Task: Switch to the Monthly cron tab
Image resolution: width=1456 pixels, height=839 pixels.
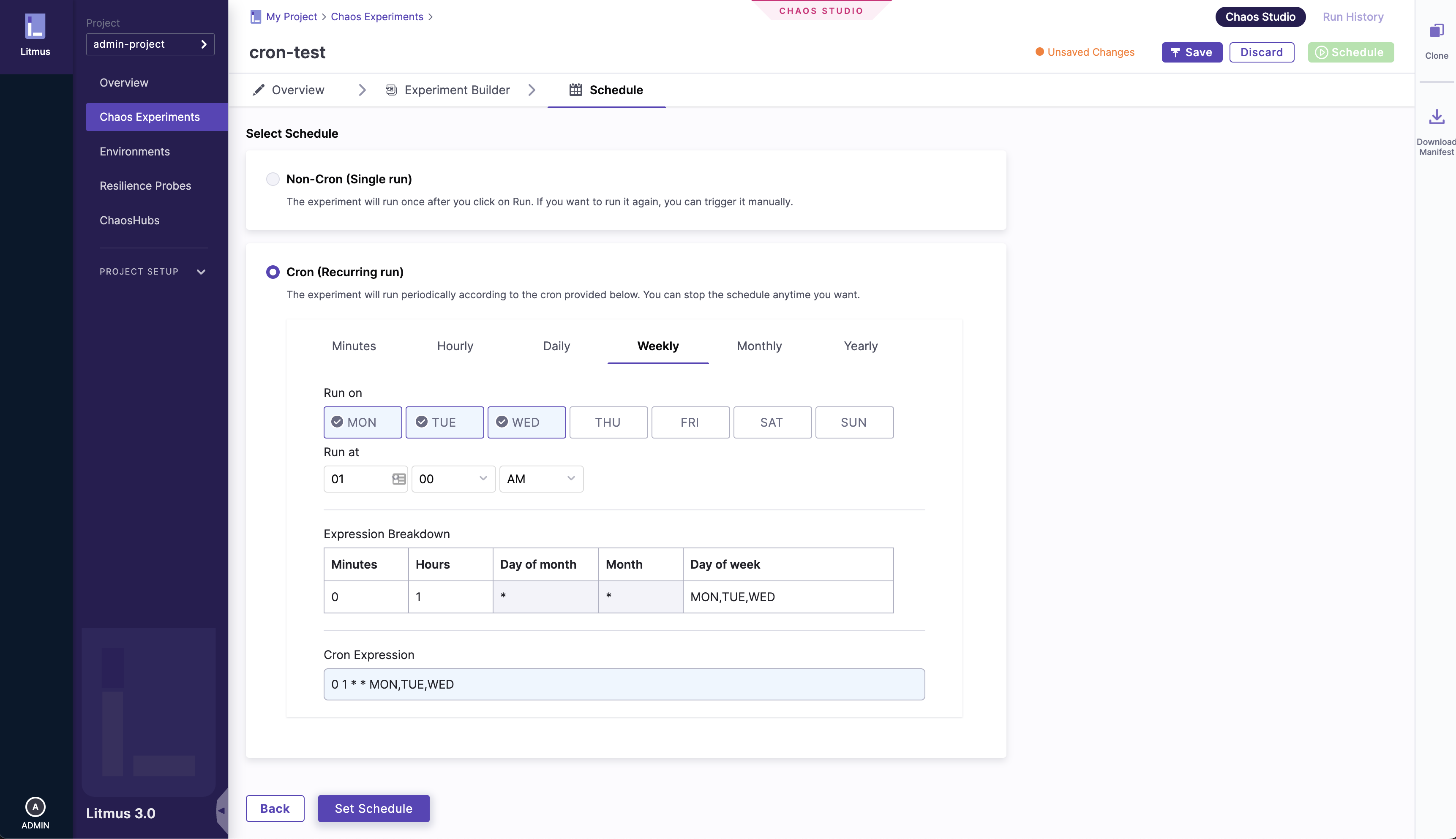Action: 759,346
